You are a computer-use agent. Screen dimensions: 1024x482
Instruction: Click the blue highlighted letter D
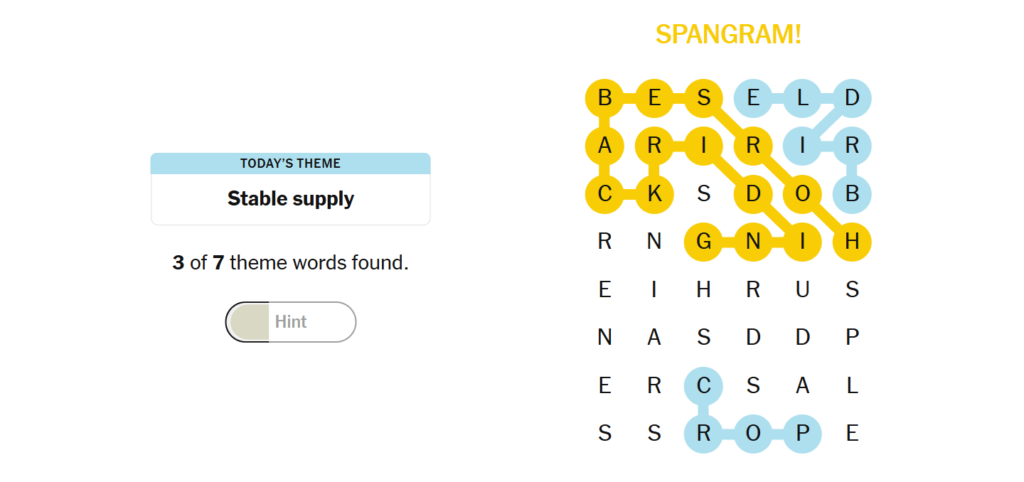852,99
